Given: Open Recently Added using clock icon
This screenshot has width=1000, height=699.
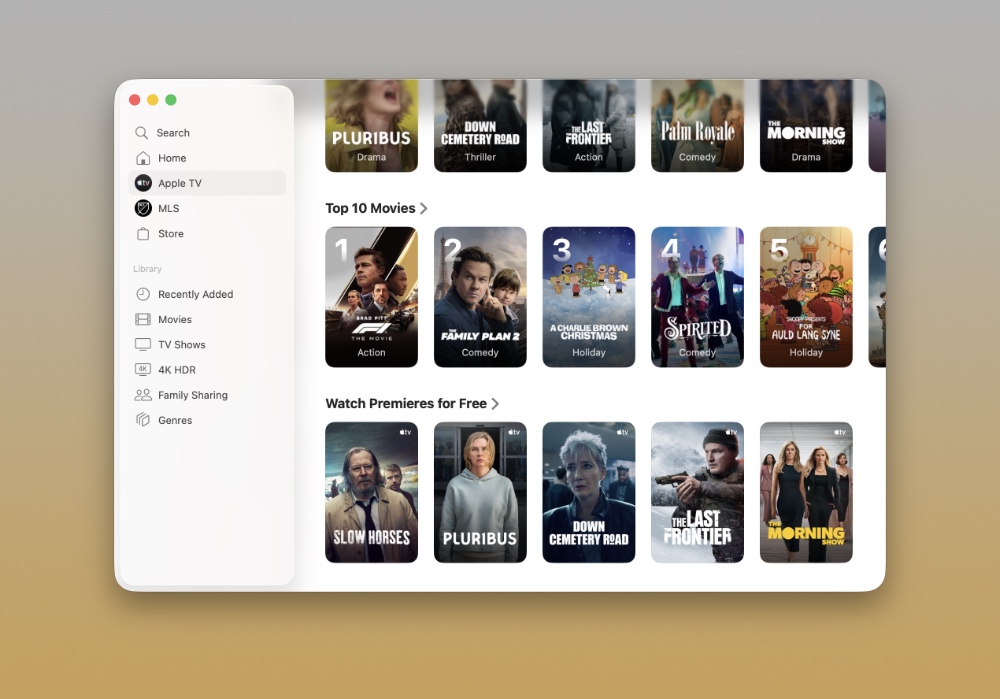Looking at the screenshot, I should 143,294.
